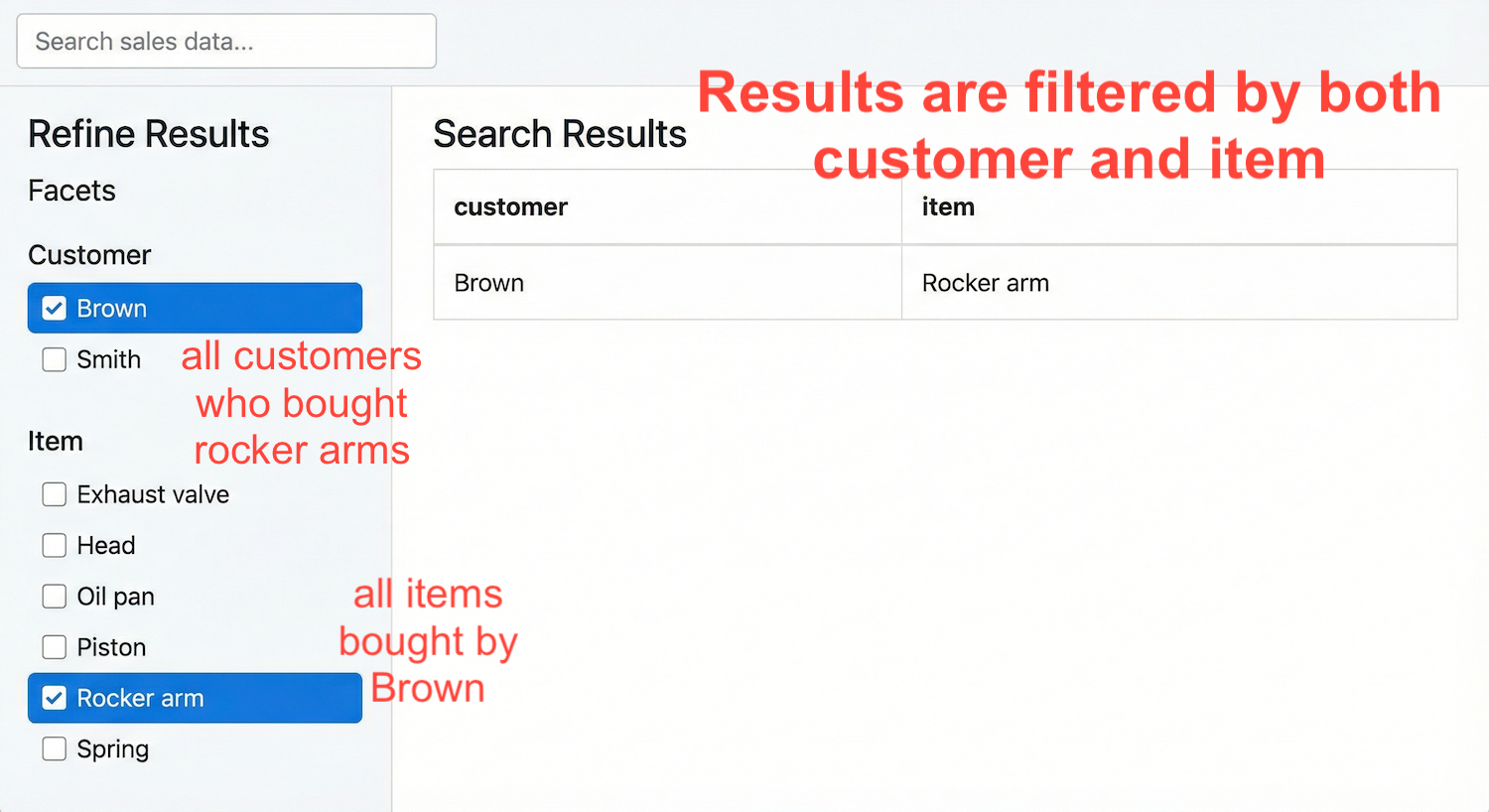Select the Brown cell in the results table
Screen dimensions: 1489x812
pos(488,283)
